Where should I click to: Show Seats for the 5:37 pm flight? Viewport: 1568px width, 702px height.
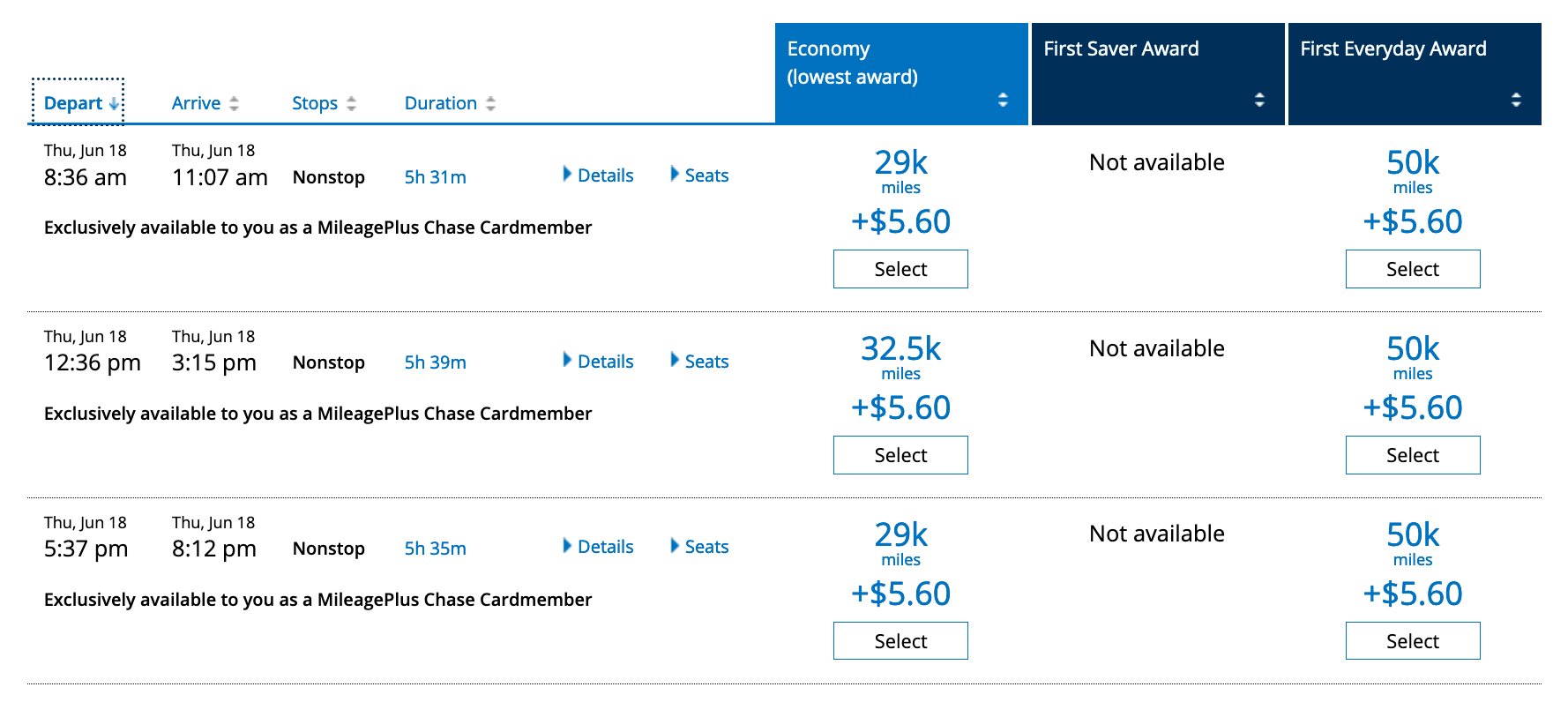[700, 547]
